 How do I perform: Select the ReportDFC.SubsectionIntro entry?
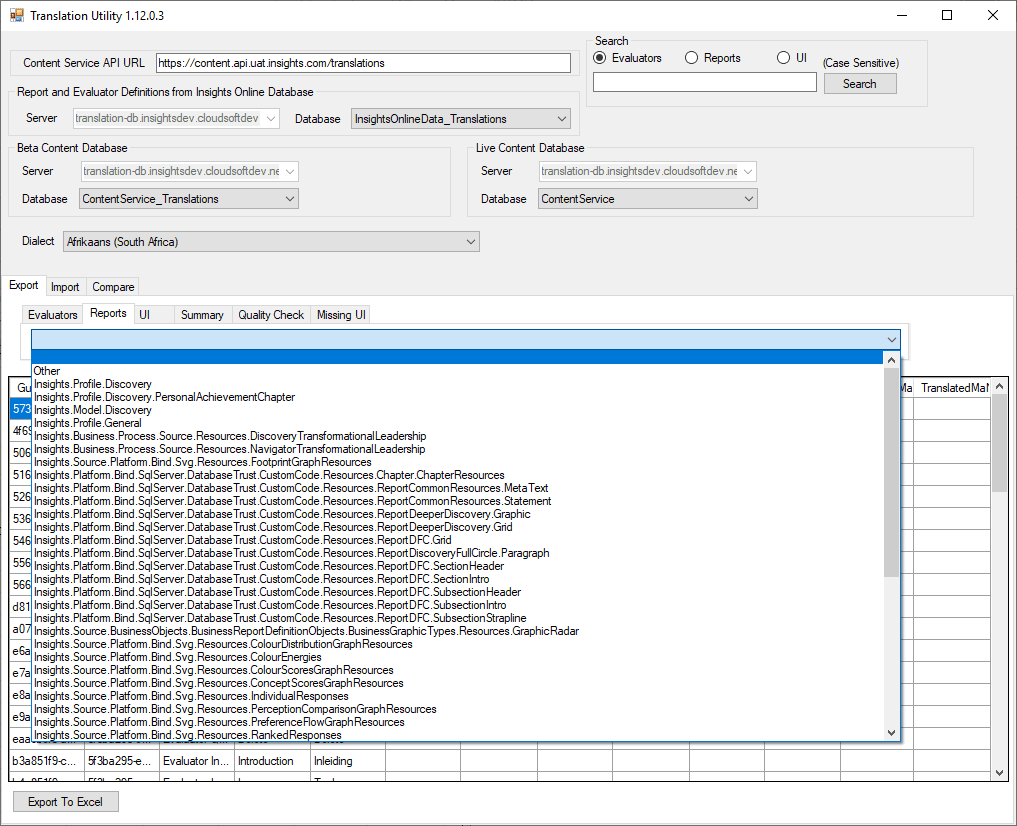(x=457, y=604)
